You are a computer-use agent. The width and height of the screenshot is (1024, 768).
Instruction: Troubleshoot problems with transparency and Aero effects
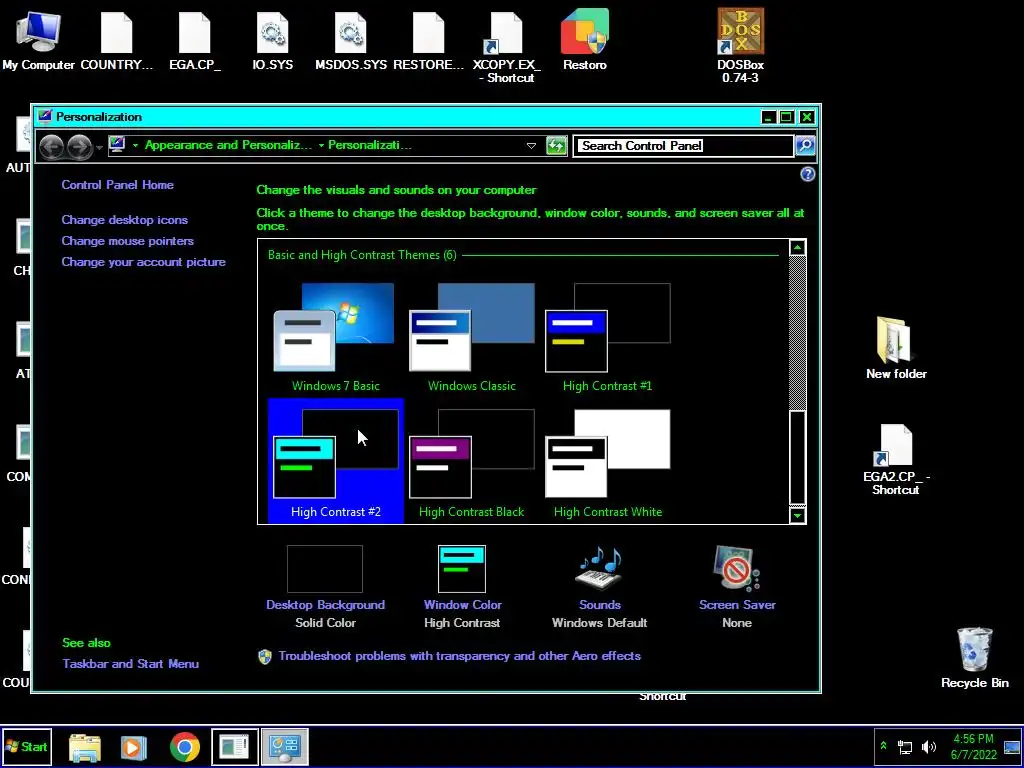click(x=459, y=656)
